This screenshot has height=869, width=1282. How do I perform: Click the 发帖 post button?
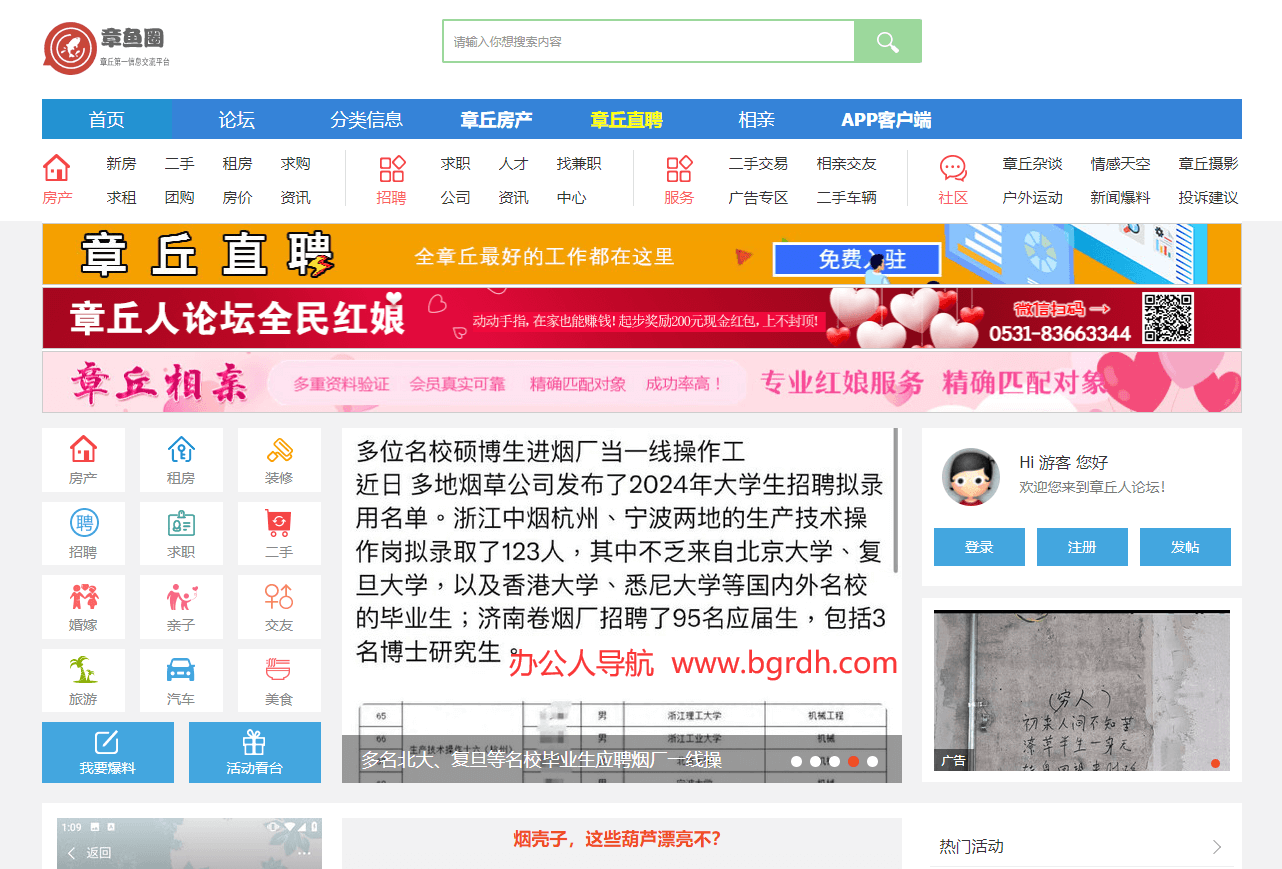coord(1185,547)
